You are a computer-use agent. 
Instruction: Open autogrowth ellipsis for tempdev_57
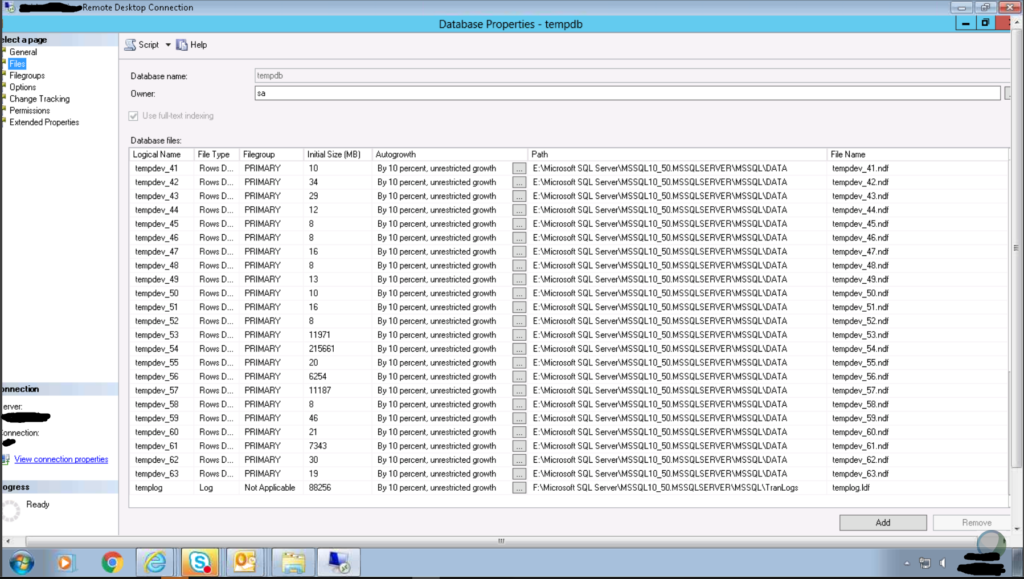pyautogui.click(x=519, y=390)
